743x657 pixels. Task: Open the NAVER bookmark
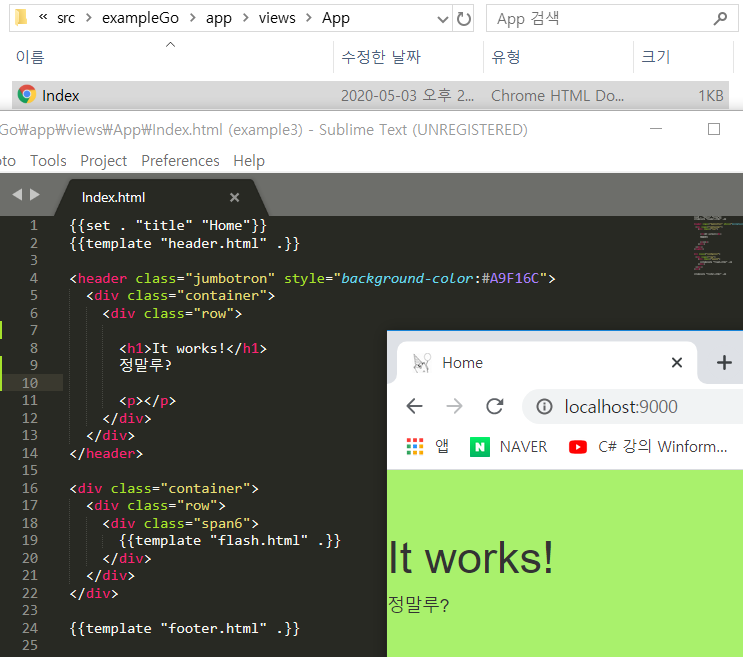(x=508, y=446)
